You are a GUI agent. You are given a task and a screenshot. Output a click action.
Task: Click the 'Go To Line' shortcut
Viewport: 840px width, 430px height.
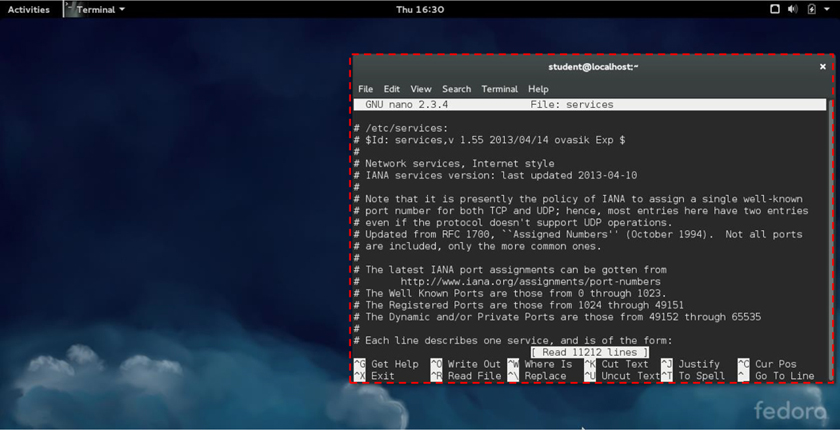[x=776, y=376]
